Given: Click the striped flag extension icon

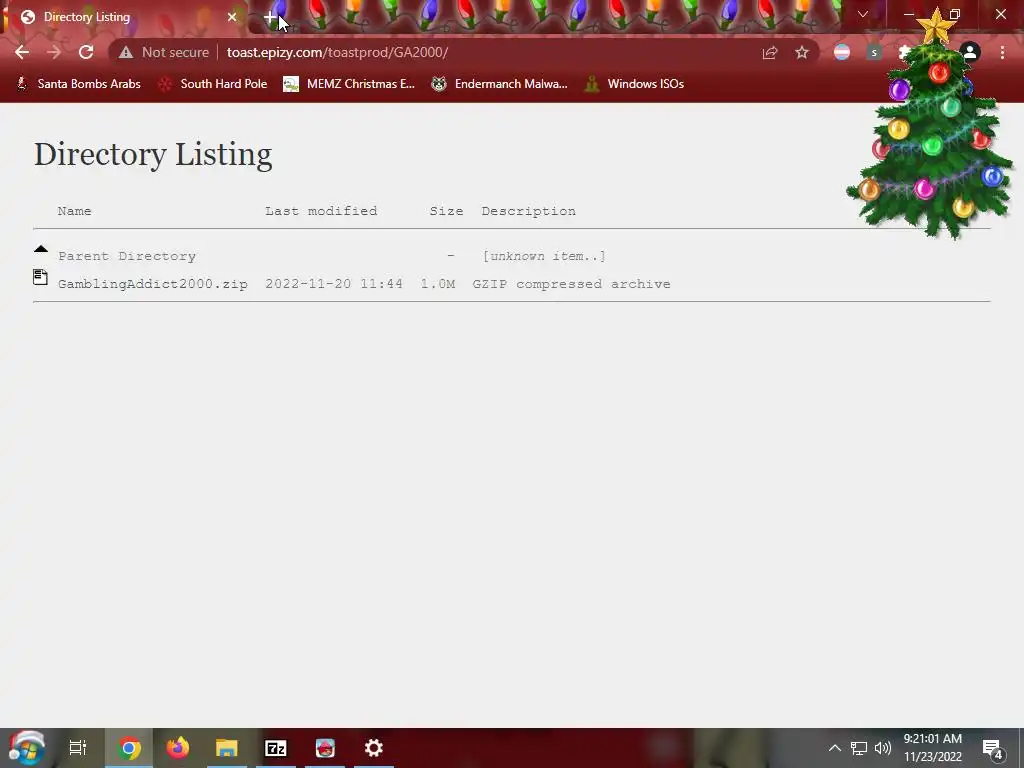Looking at the screenshot, I should click(x=842, y=52).
